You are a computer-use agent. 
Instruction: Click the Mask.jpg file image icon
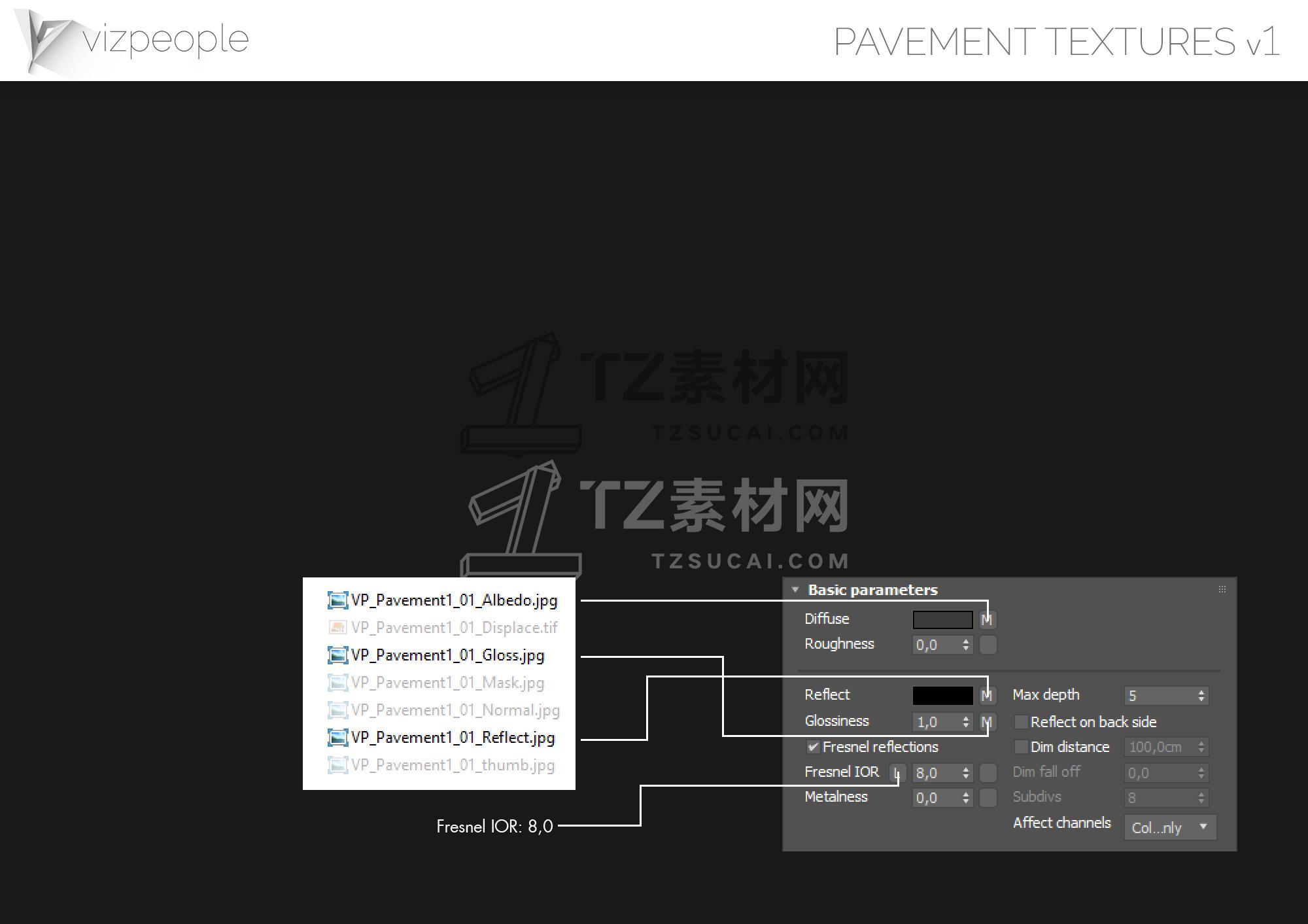pos(337,683)
